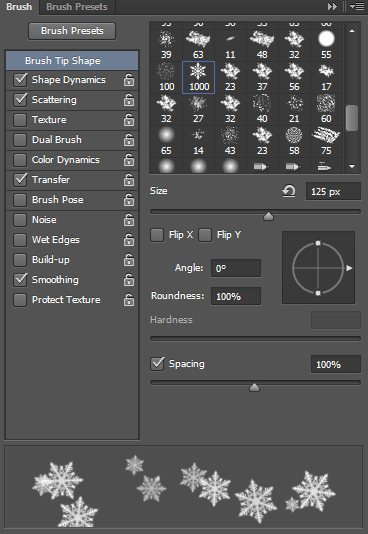
Task: Select the textured brush tip labeled 60
Action: pyautogui.click(x=326, y=109)
